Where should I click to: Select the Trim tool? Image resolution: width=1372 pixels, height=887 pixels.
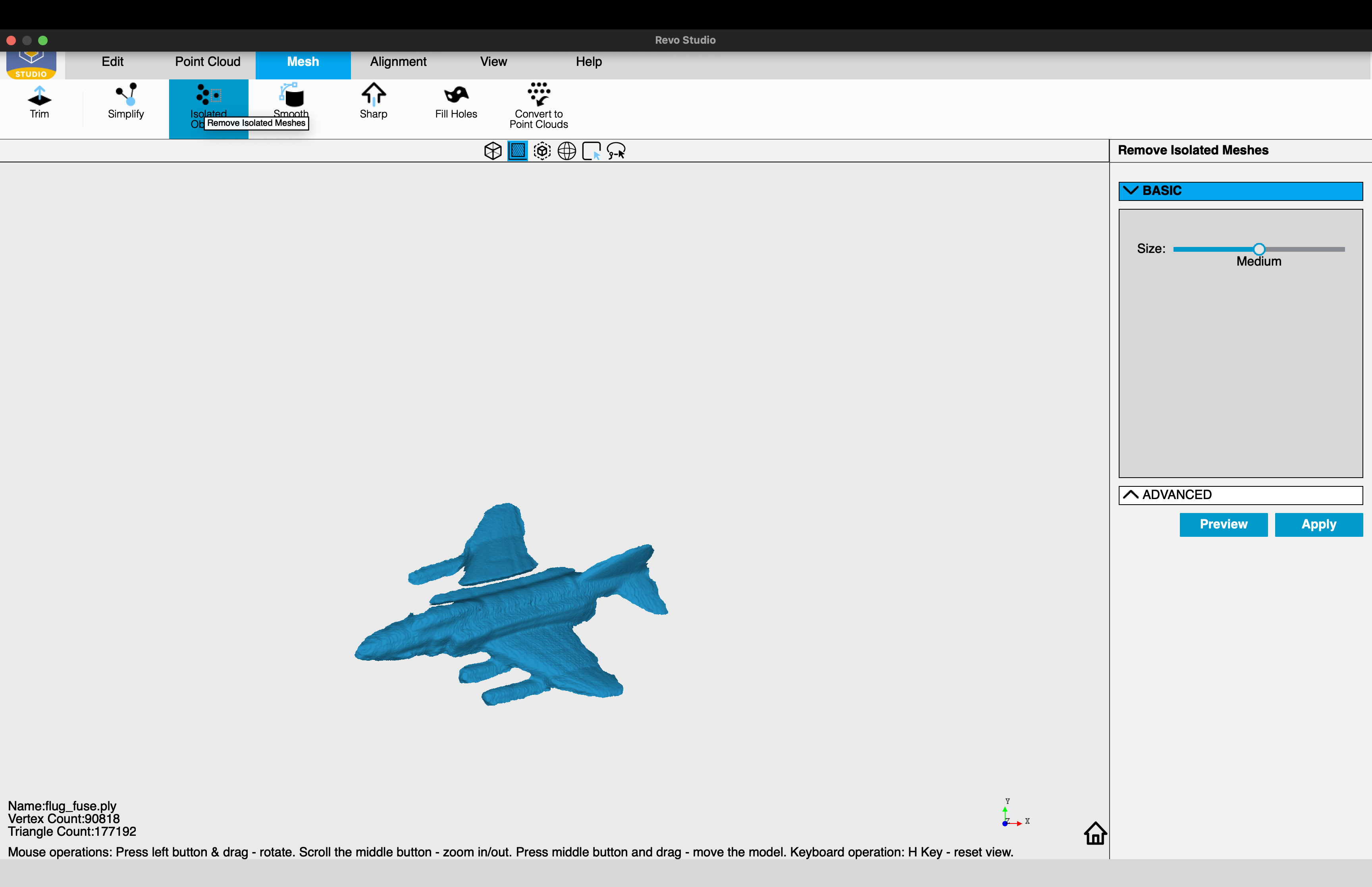[x=39, y=102]
